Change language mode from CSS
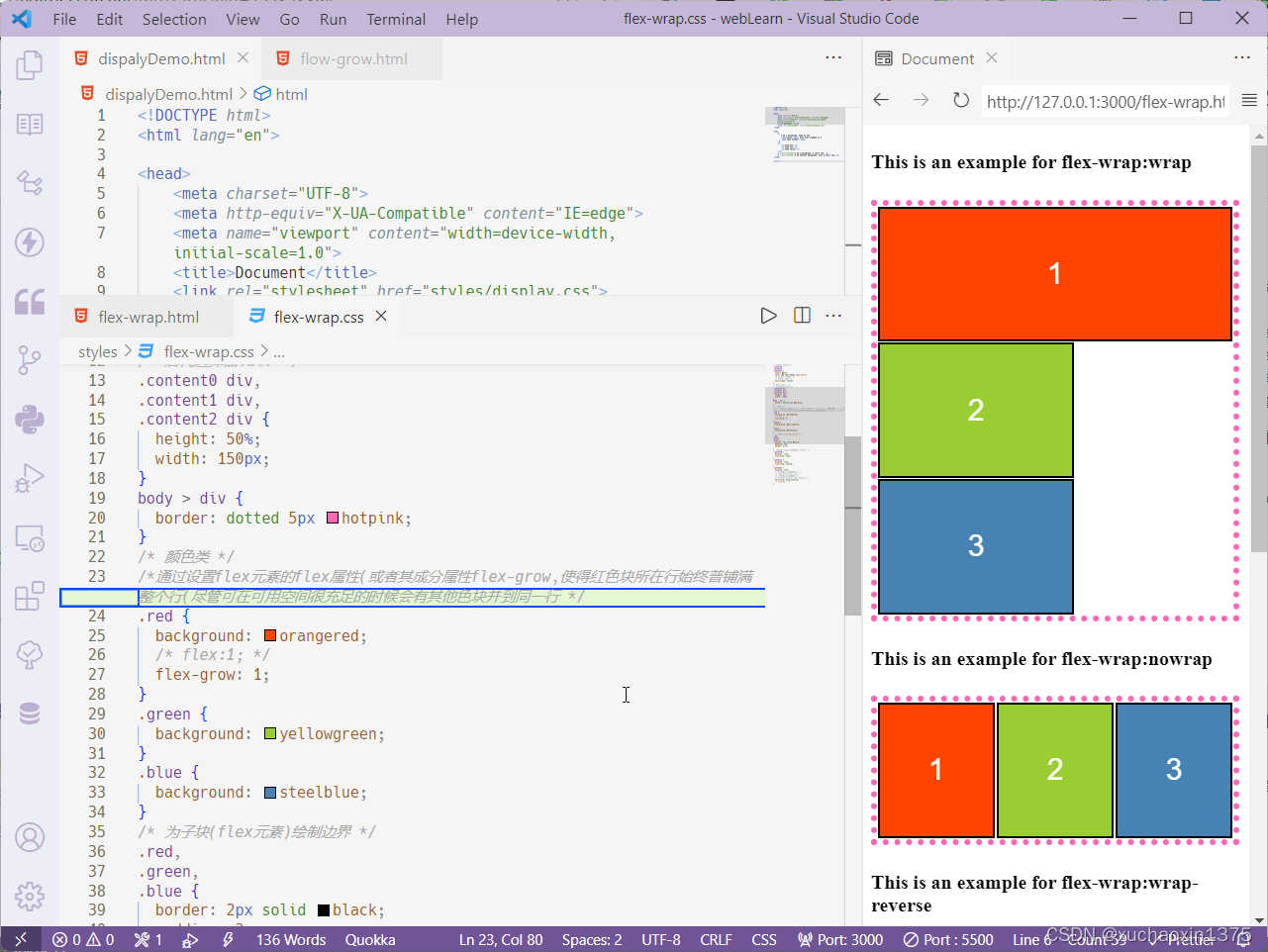Screen dimensions: 1268x952 pos(764,939)
